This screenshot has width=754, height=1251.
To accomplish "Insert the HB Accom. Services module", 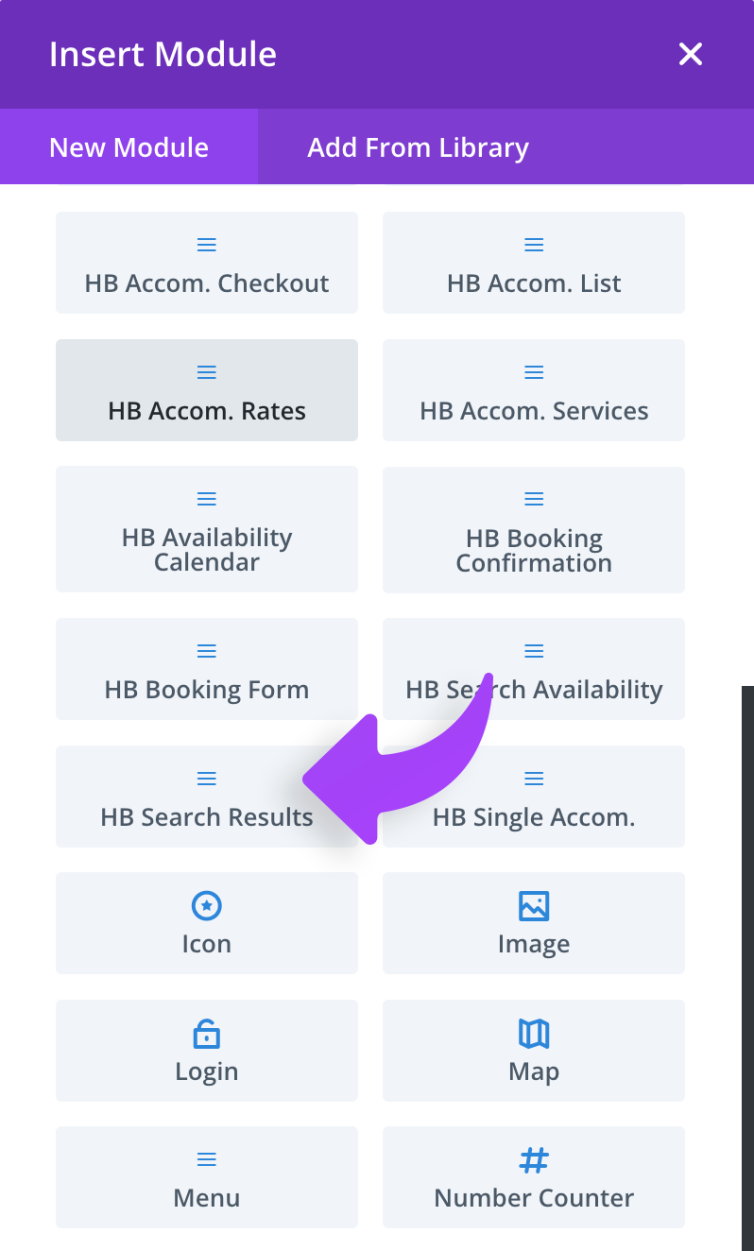I will click(x=533, y=390).
